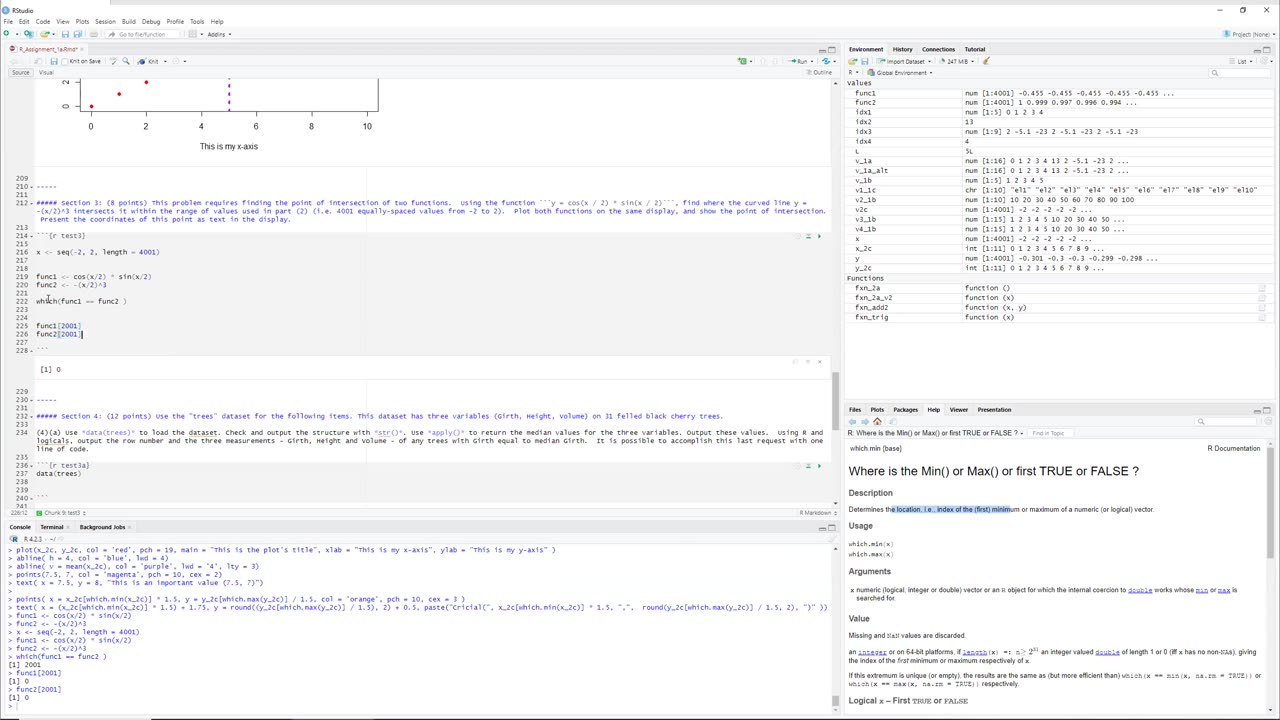This screenshot has height=720, width=1280.
Task: Open the help topic title history dropdown
Action: pos(936,433)
